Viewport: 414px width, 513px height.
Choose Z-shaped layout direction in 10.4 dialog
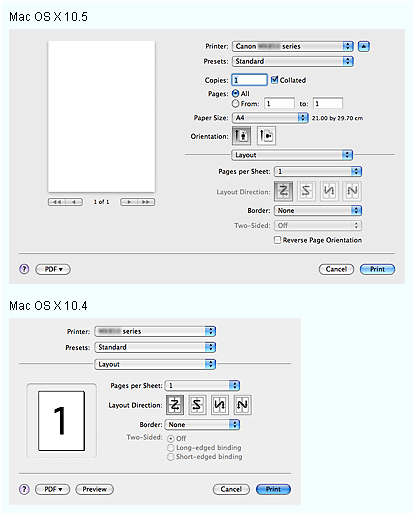click(x=175, y=405)
